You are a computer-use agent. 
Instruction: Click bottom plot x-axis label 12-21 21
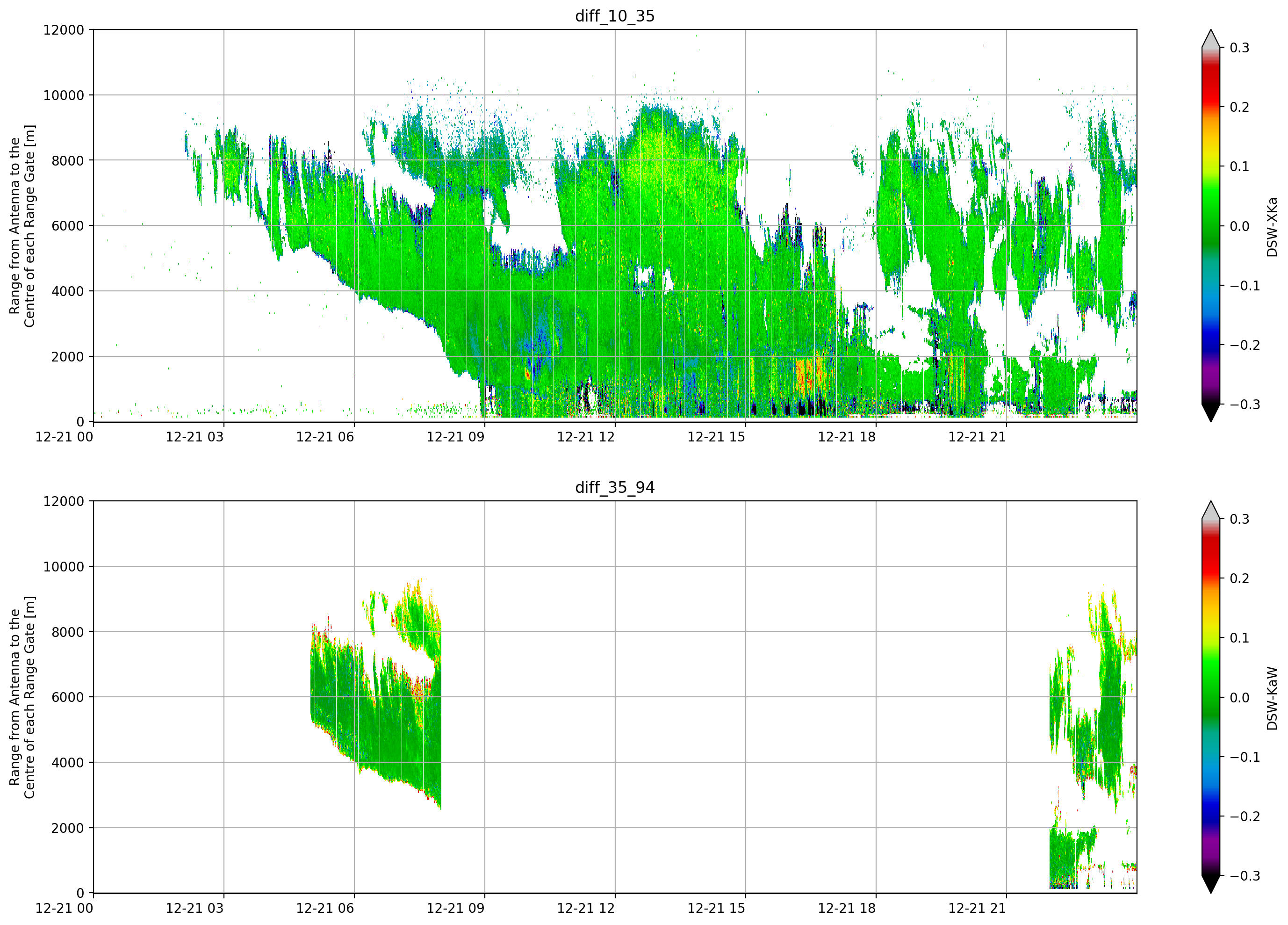click(978, 908)
